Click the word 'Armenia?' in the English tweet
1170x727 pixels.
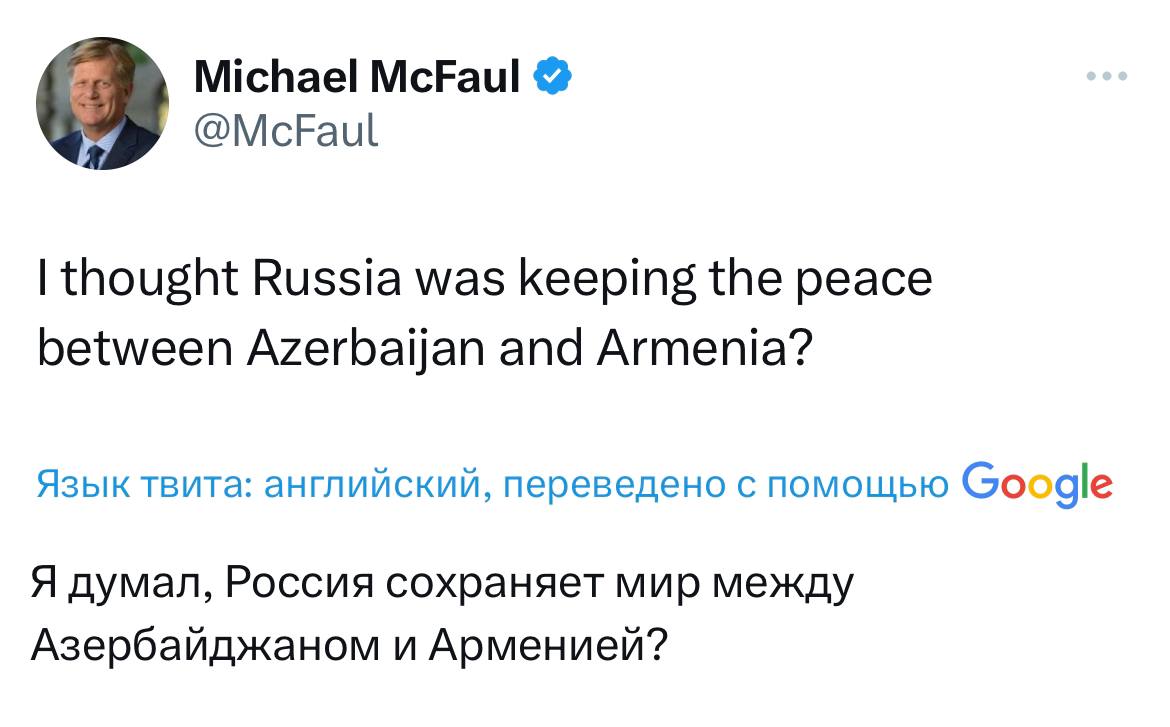[704, 348]
